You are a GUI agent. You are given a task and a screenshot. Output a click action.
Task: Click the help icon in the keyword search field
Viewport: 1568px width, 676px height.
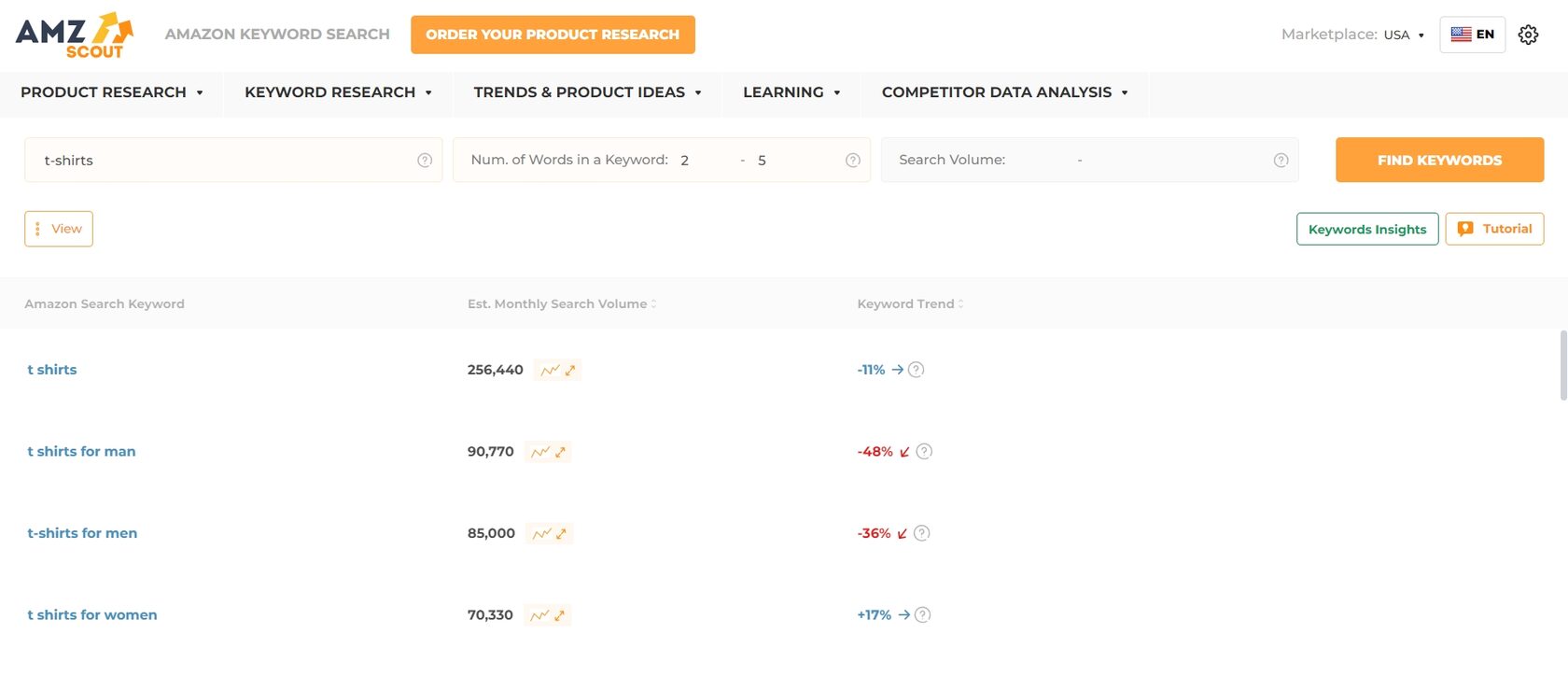pos(426,160)
